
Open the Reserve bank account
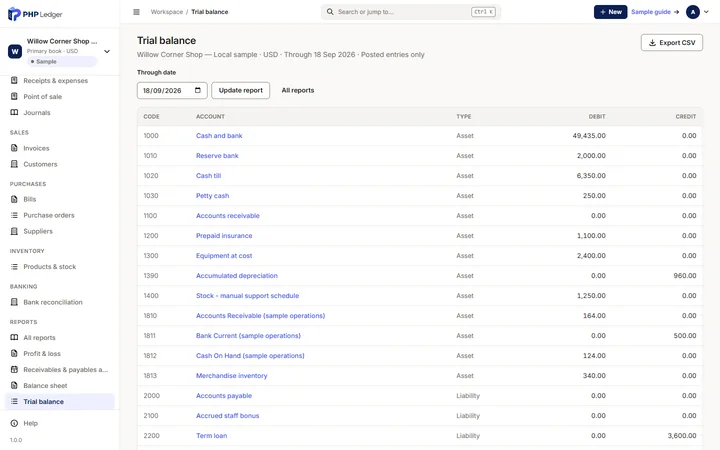point(217,156)
